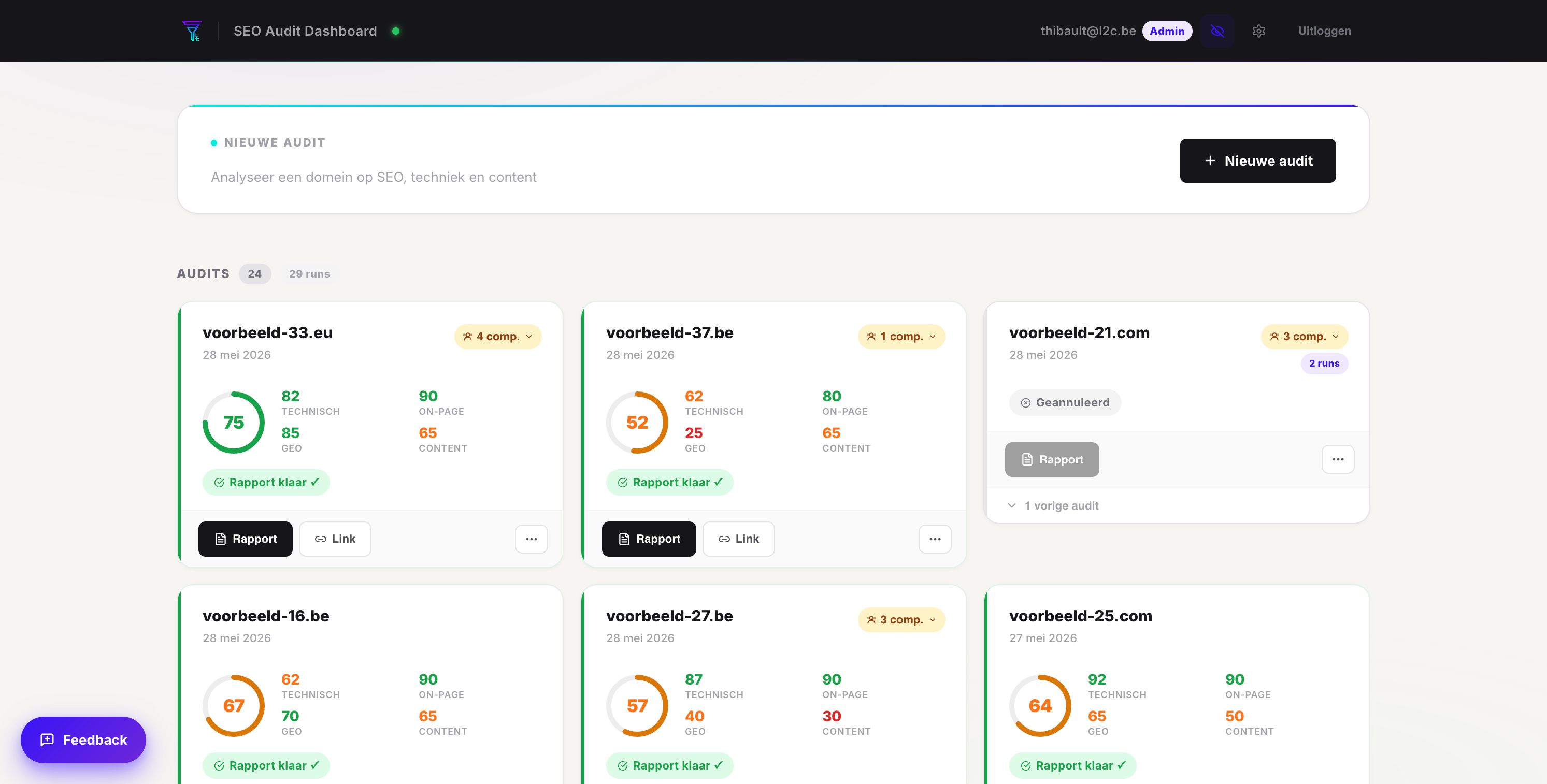Click the 57 score ring on voorbeeld-27.be
This screenshot has width=1547, height=784.
coord(637,705)
